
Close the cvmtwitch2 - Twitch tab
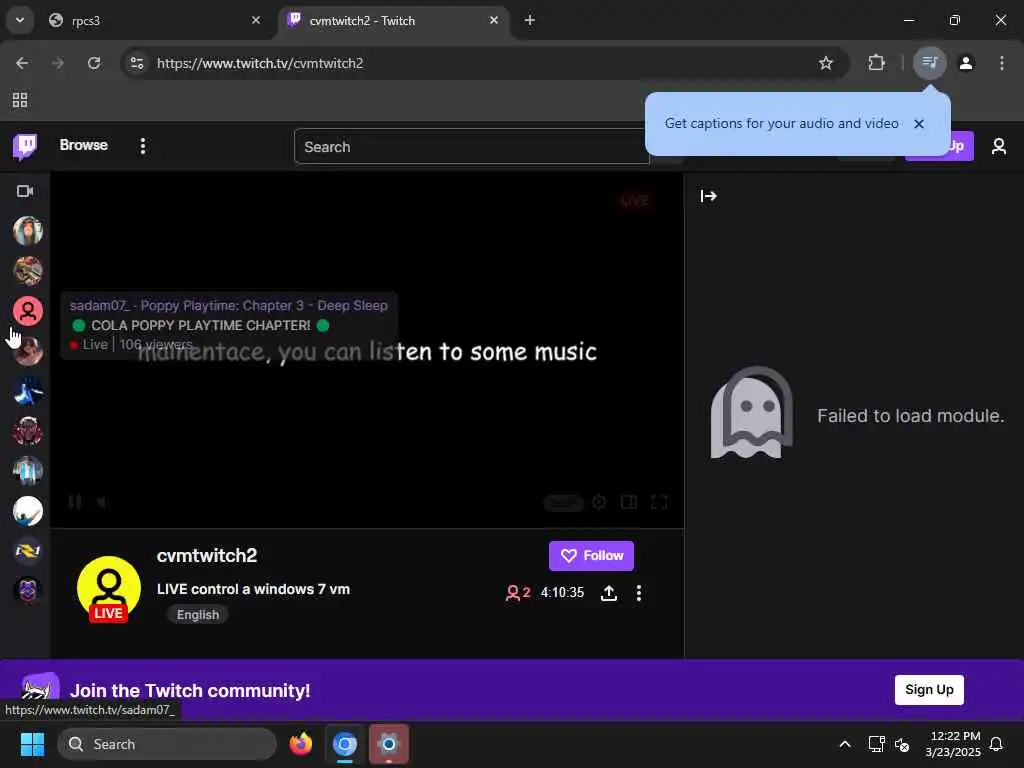pos(494,20)
